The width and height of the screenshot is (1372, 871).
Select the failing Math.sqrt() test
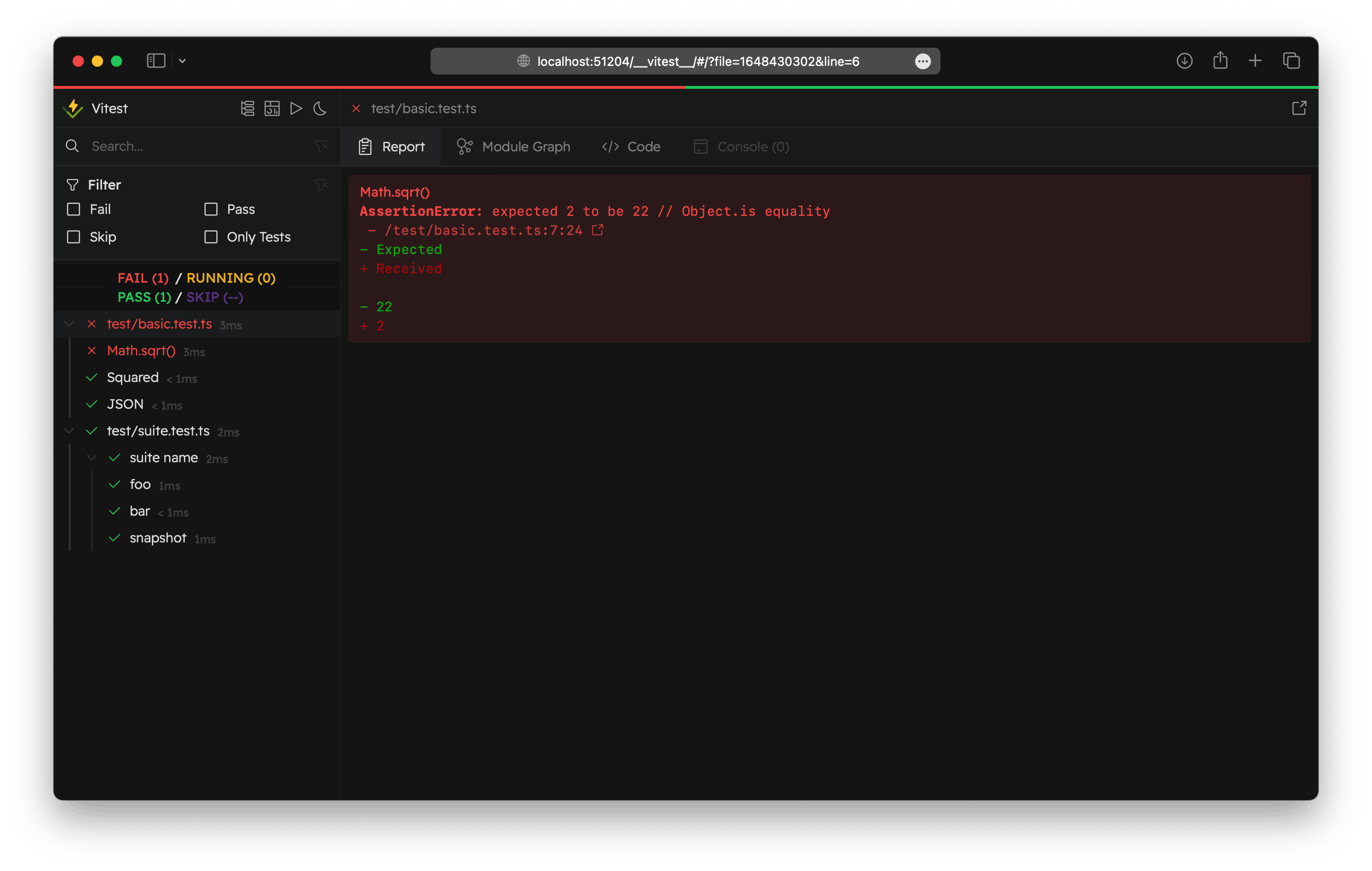pyautogui.click(x=141, y=351)
